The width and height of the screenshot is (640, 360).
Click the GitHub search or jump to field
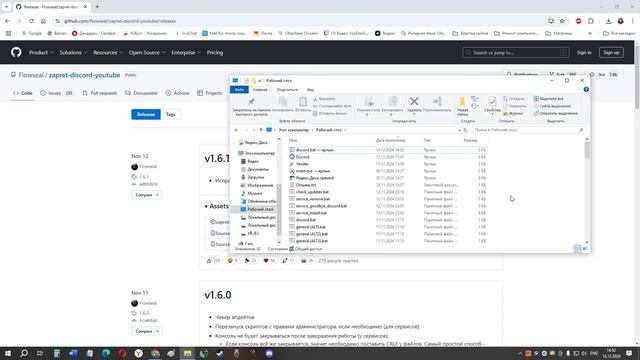[516, 52]
